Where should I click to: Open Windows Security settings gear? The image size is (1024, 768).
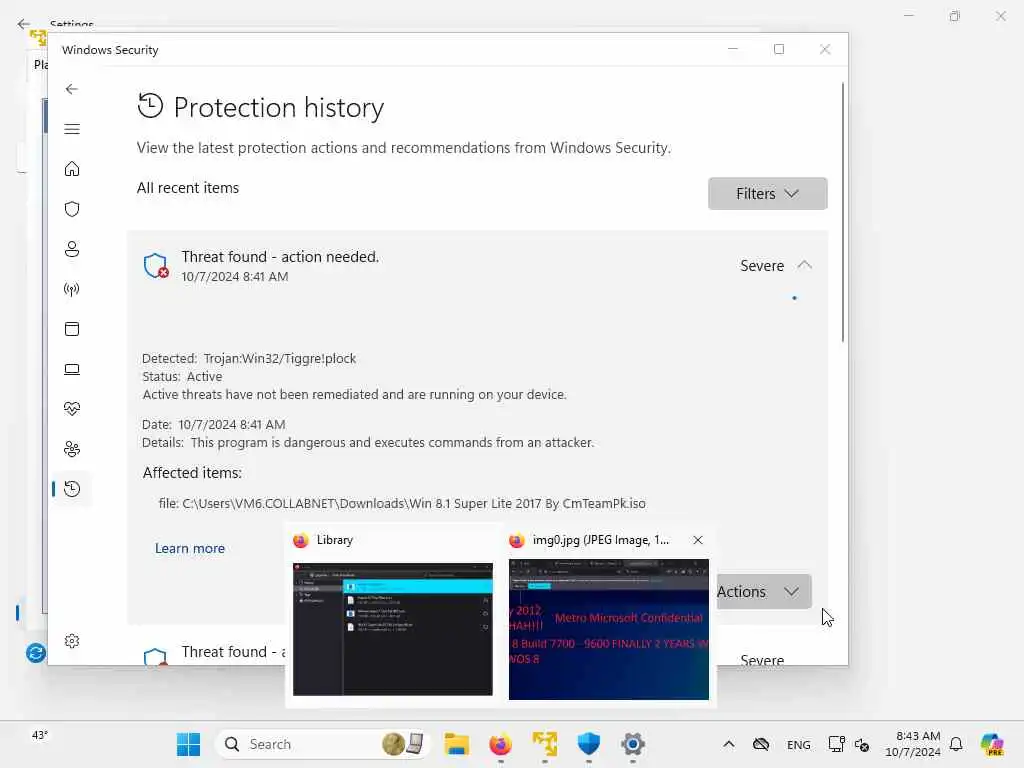pyautogui.click(x=72, y=641)
